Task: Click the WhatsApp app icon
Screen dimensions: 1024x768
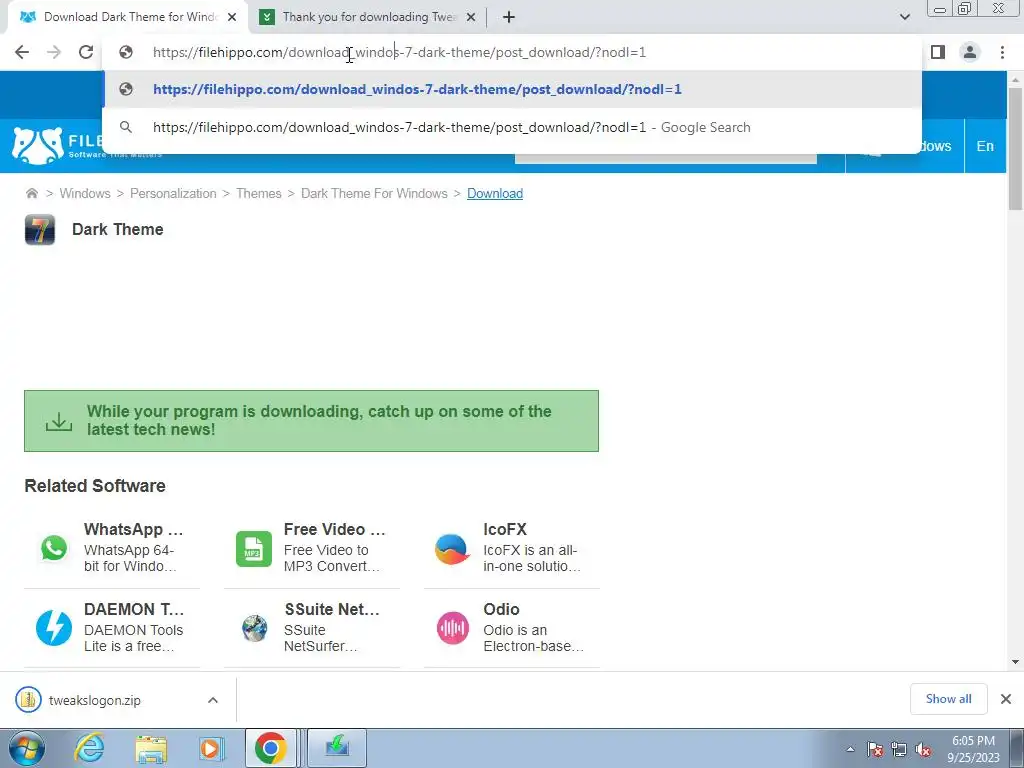Action: (54, 548)
